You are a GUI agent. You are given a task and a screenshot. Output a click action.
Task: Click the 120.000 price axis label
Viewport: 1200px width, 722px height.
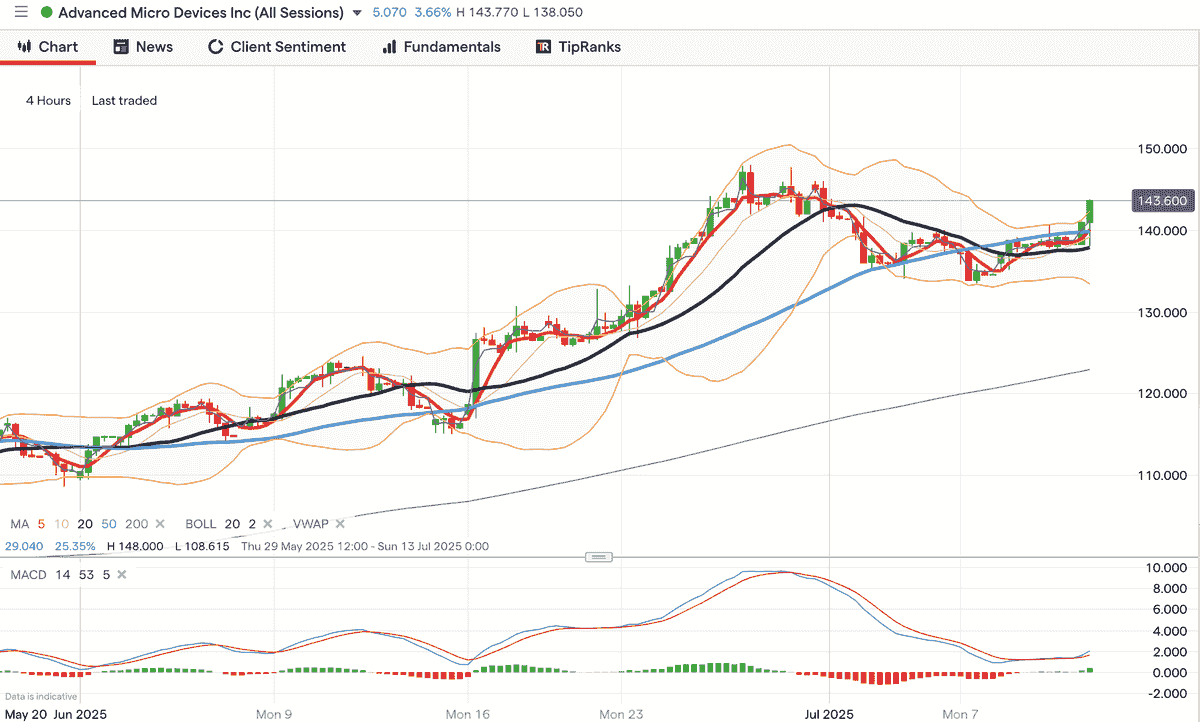click(x=1161, y=394)
